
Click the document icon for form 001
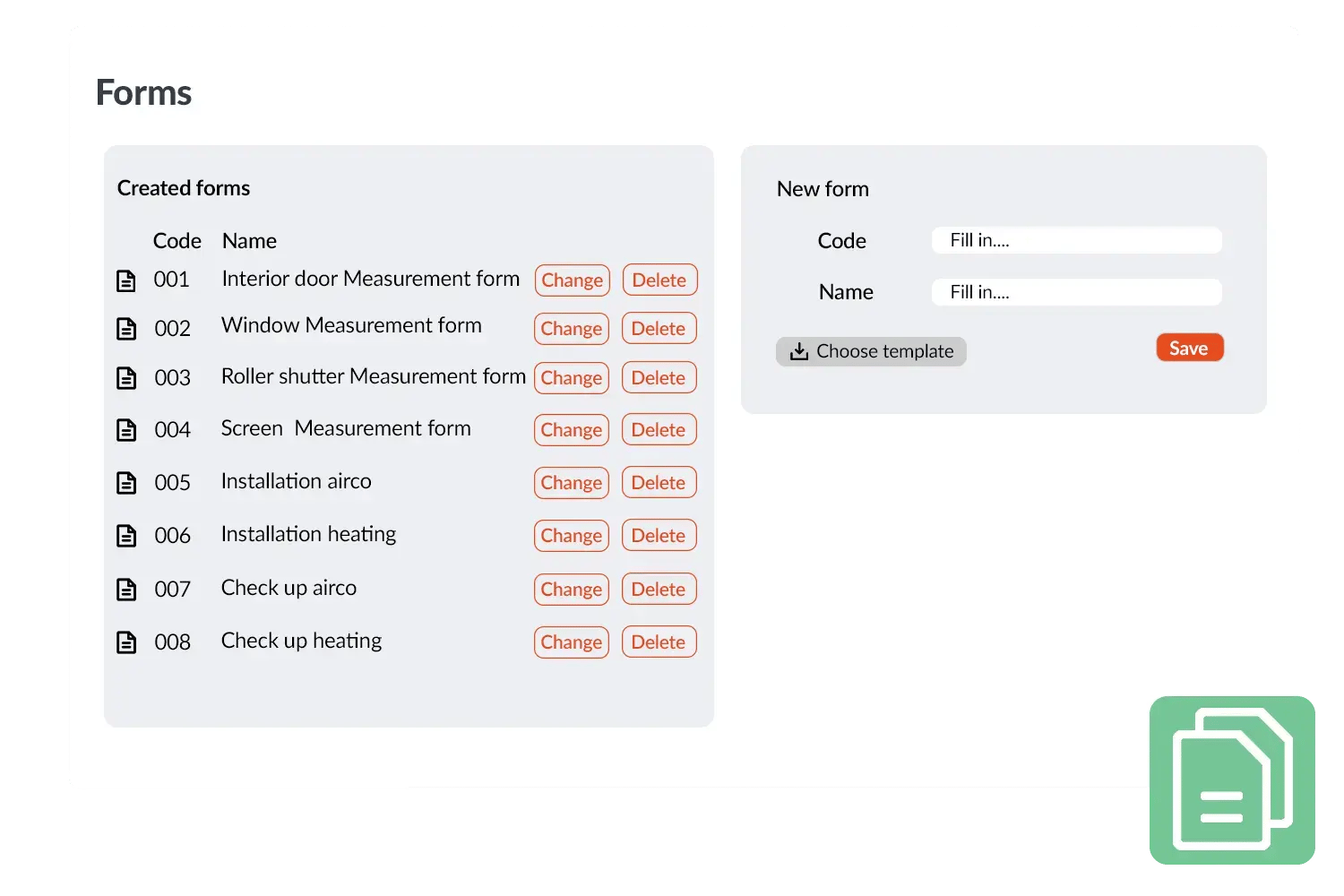[126, 280]
